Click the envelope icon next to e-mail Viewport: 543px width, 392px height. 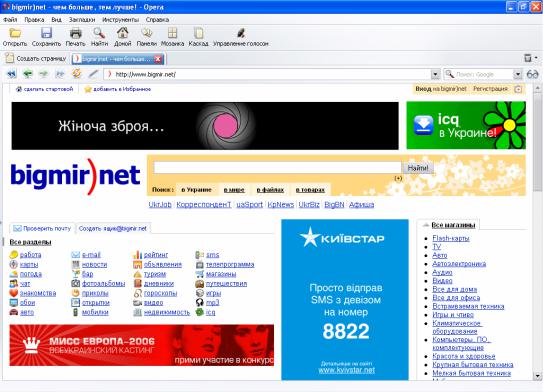pyautogui.click(x=75, y=255)
